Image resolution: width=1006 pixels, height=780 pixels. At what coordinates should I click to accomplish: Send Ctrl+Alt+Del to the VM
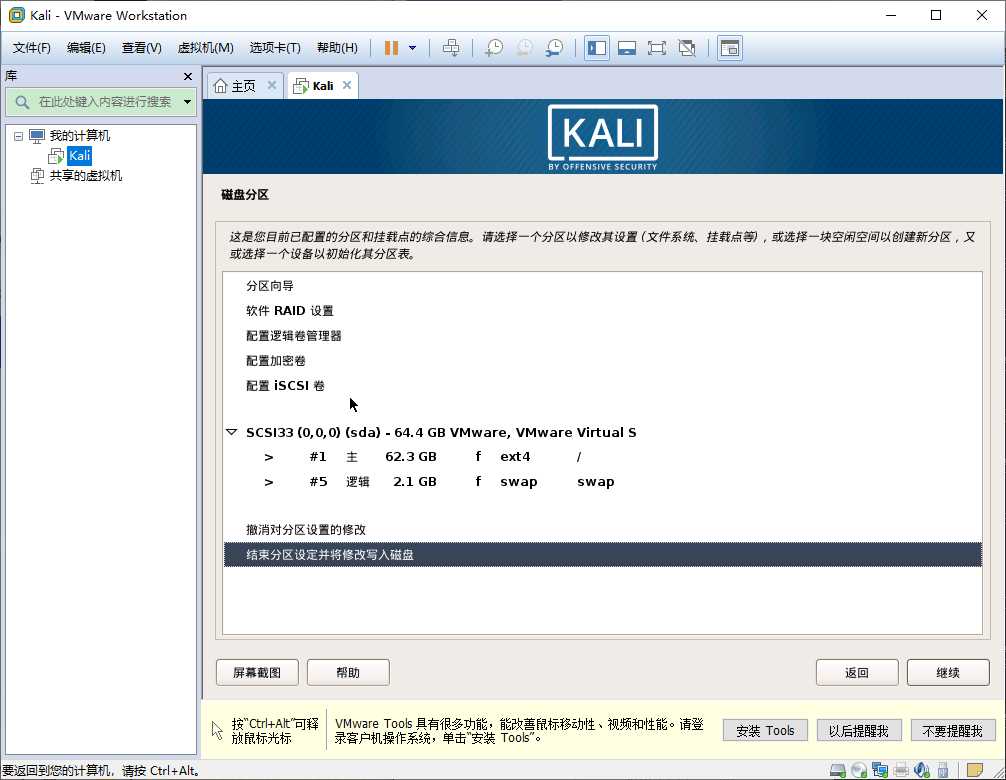[451, 48]
